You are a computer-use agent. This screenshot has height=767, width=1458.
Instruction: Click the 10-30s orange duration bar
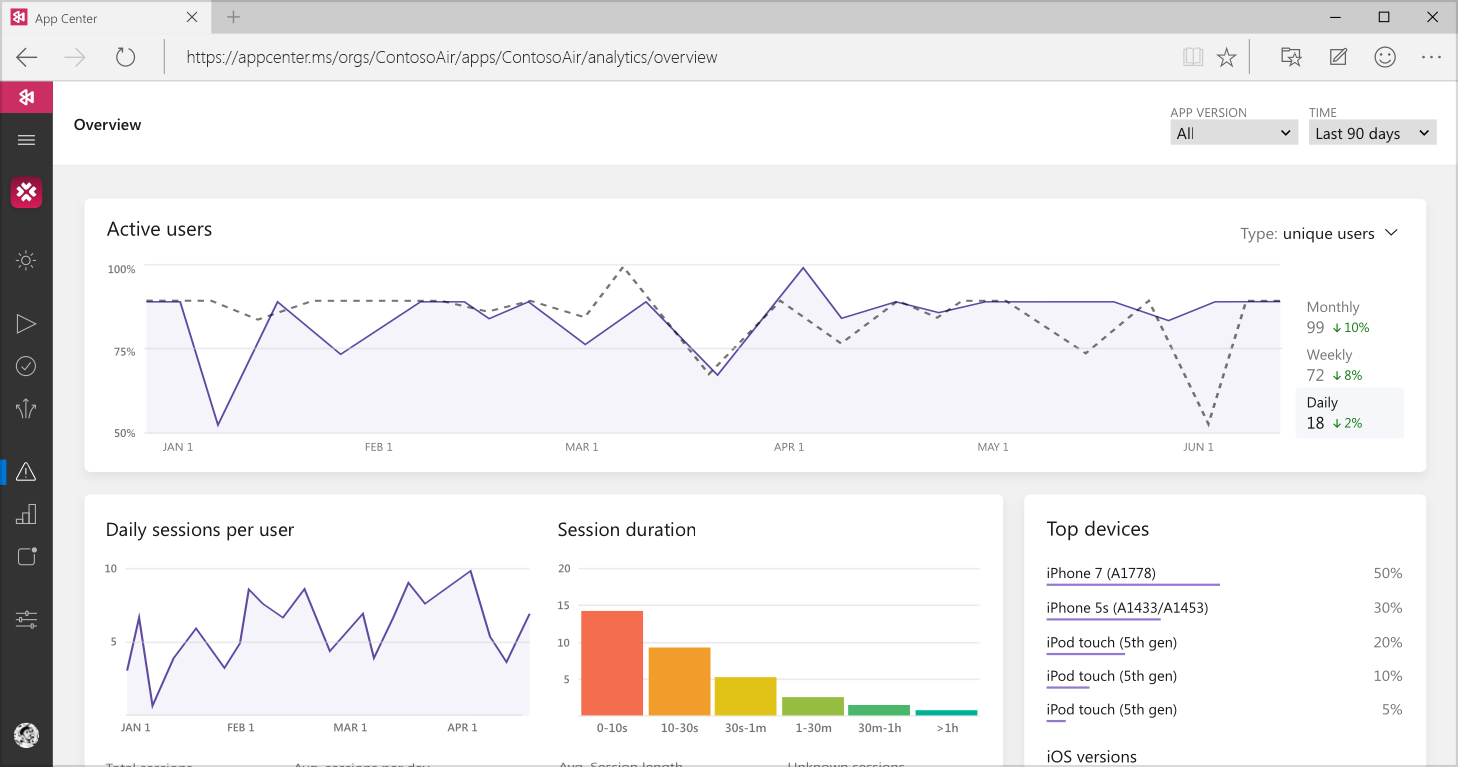[679, 681]
